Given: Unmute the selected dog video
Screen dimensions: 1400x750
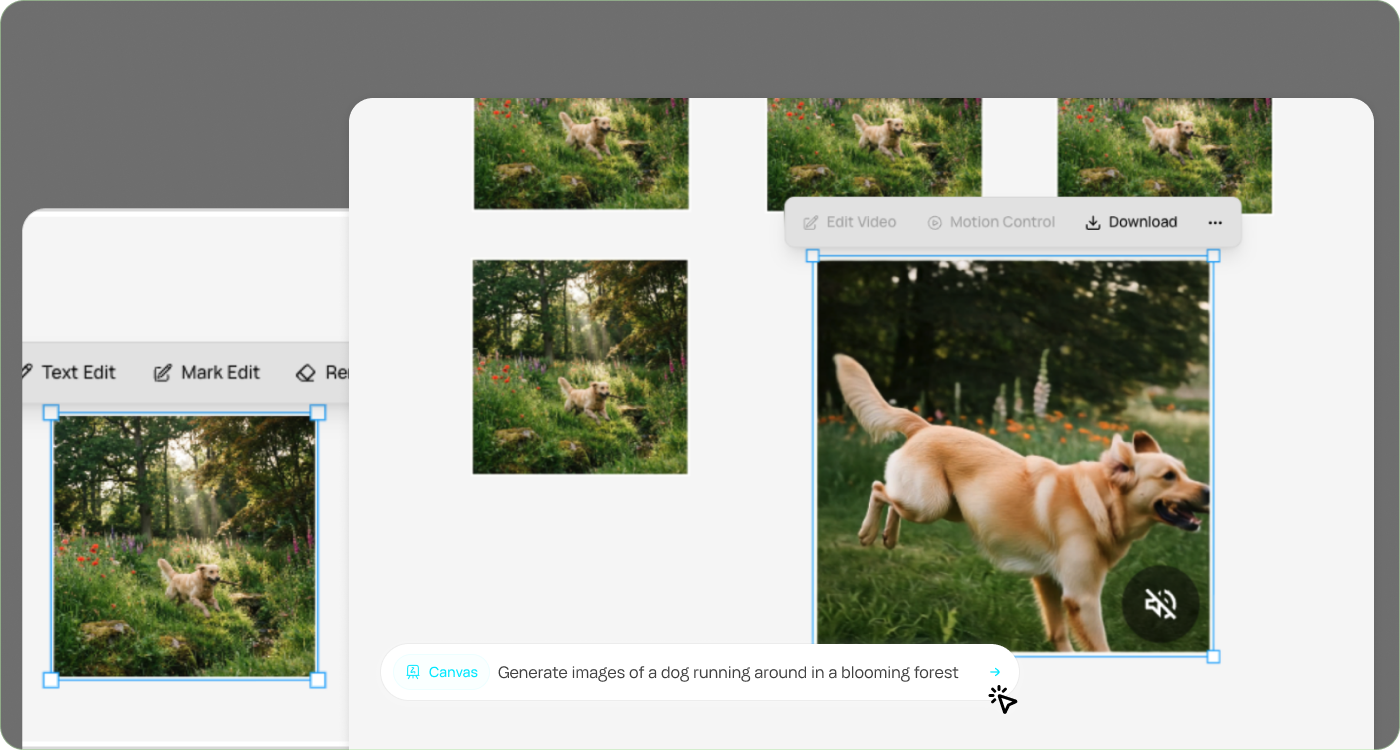Looking at the screenshot, I should [1160, 604].
